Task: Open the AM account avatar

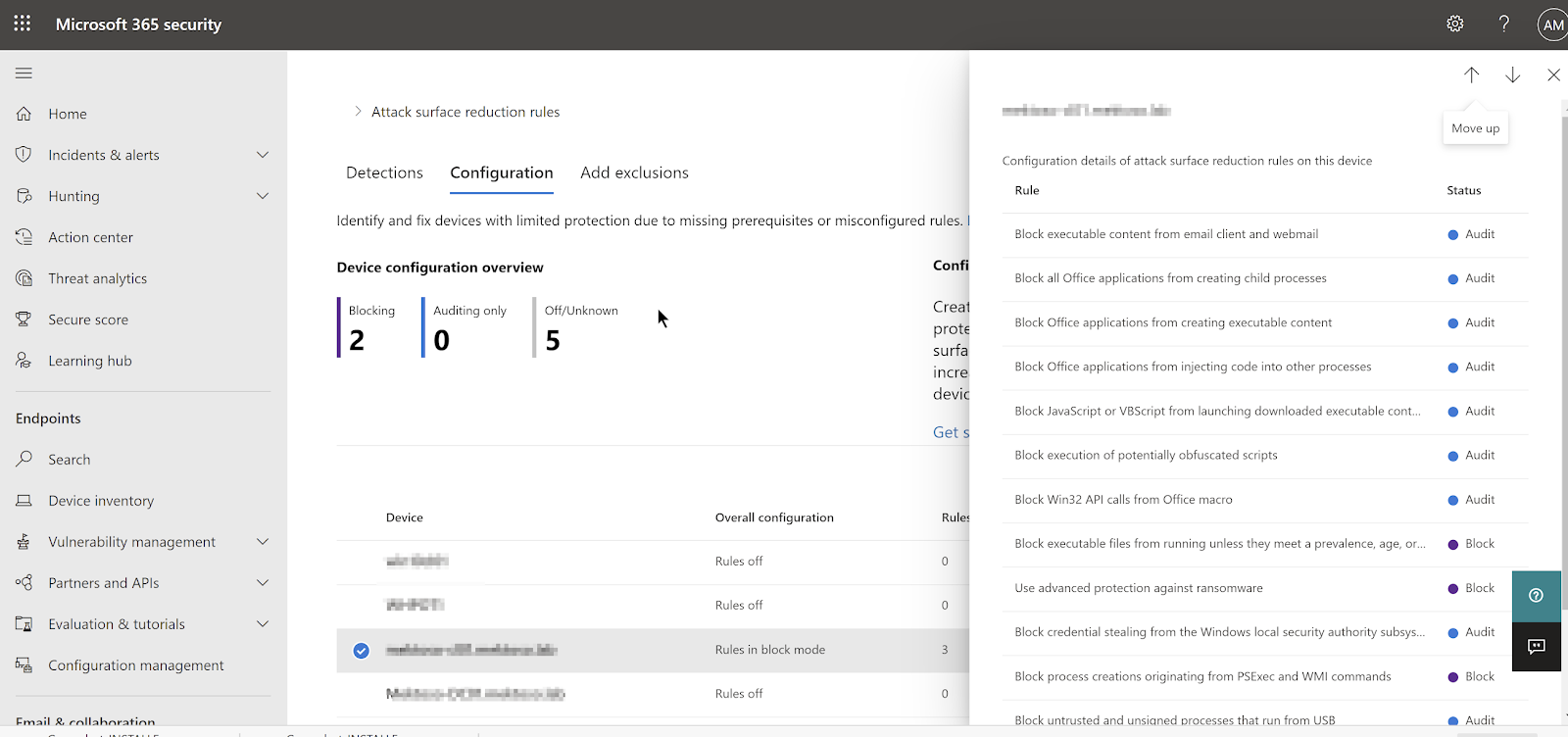Action: tap(1554, 25)
